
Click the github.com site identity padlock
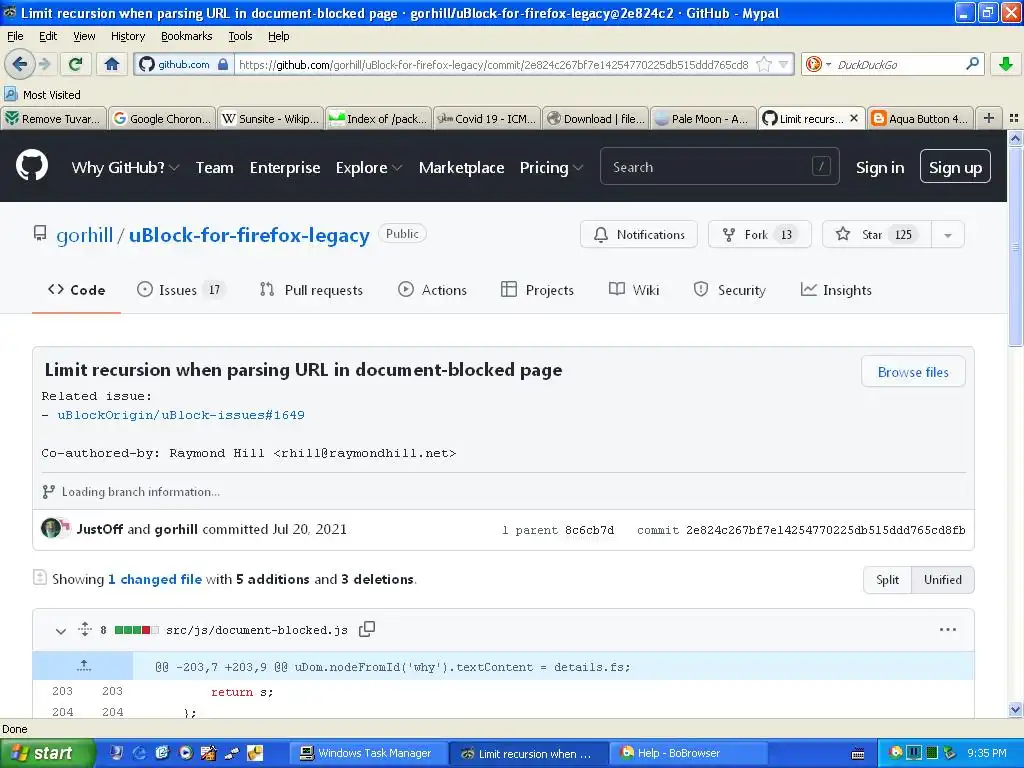223,64
